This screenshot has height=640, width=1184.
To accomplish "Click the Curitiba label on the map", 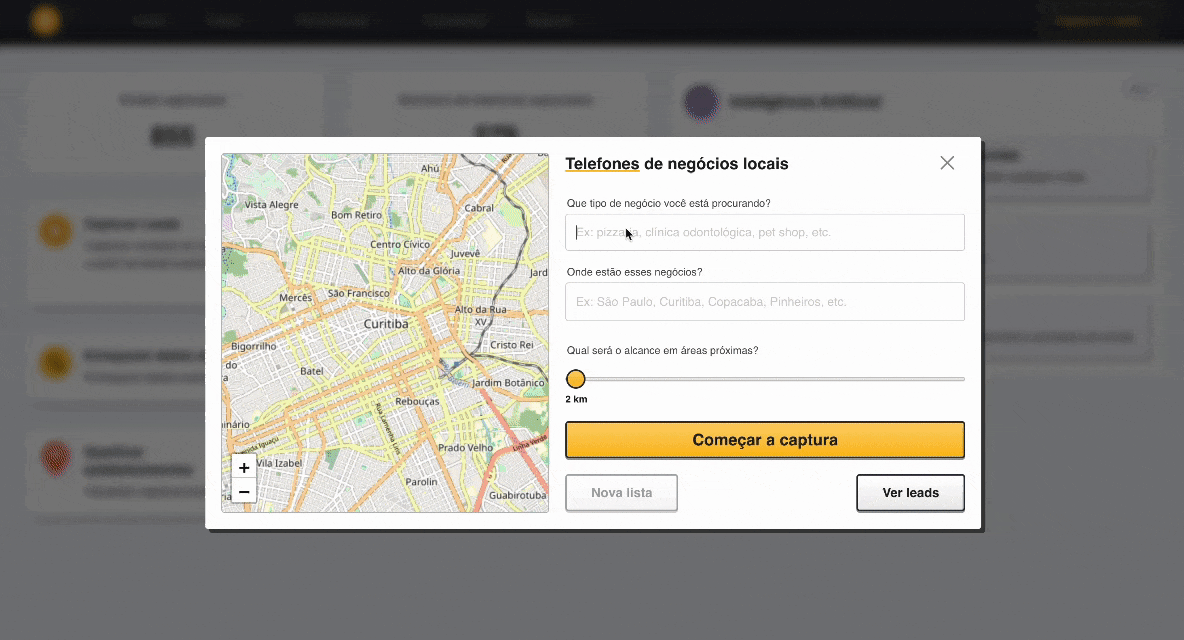I will [386, 324].
